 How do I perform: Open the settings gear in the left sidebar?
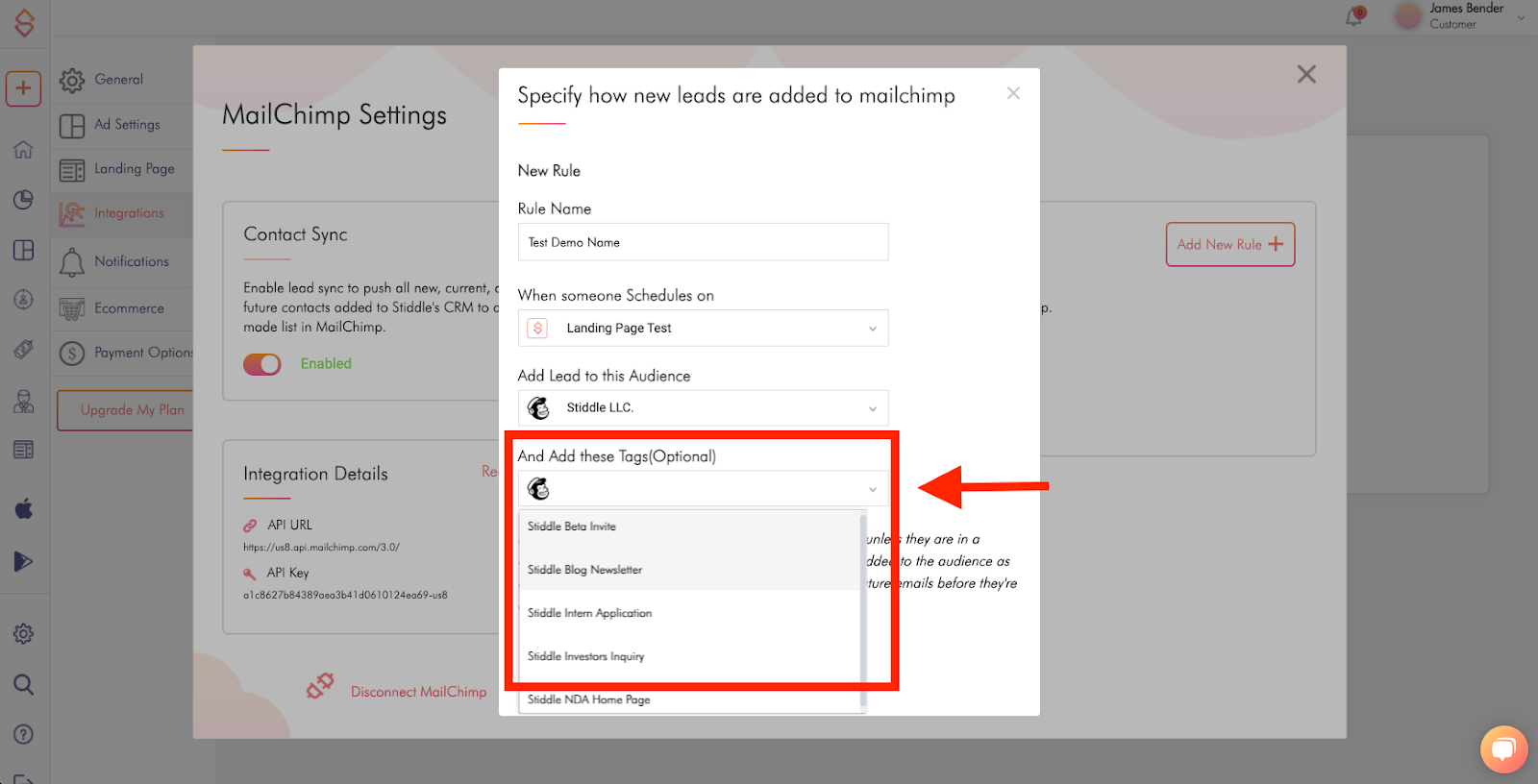point(23,634)
